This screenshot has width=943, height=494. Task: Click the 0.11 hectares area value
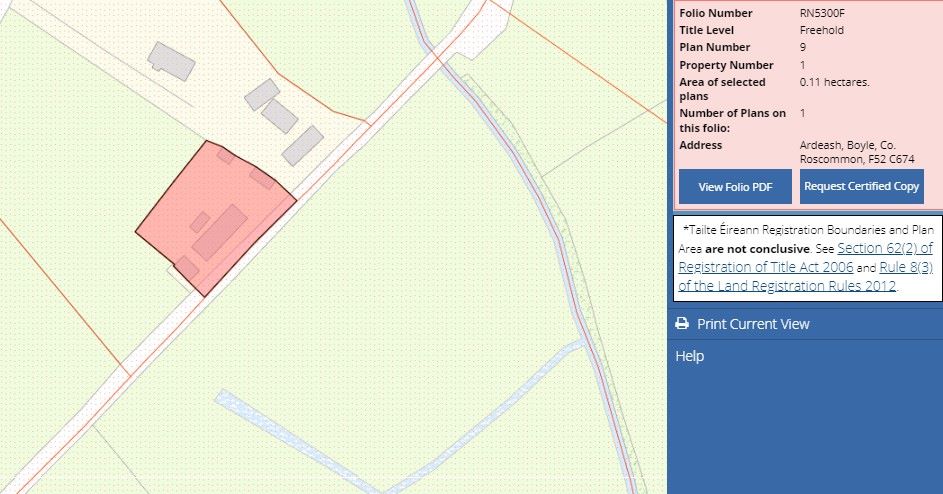coord(835,82)
